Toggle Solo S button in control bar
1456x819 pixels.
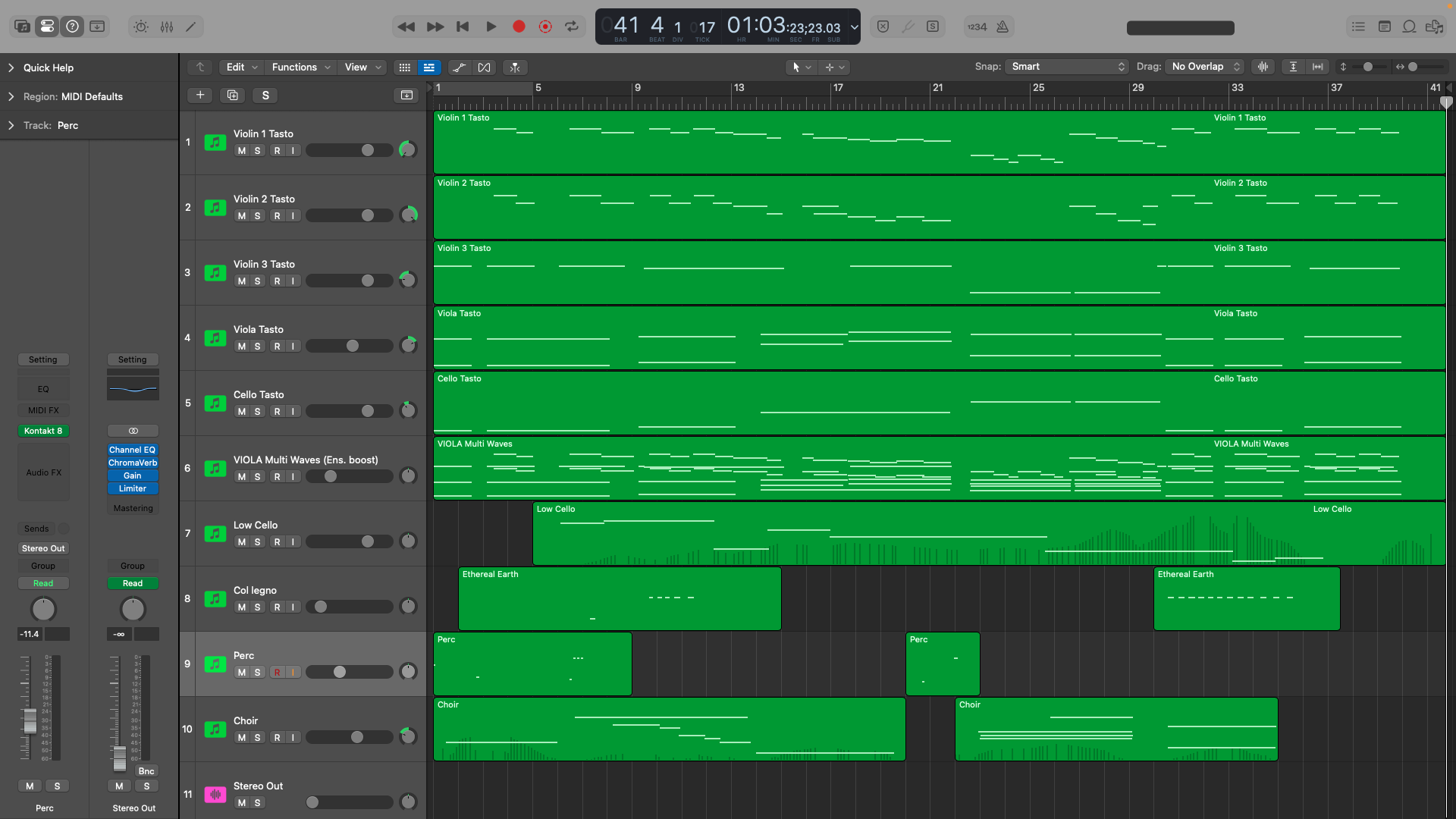tap(933, 27)
